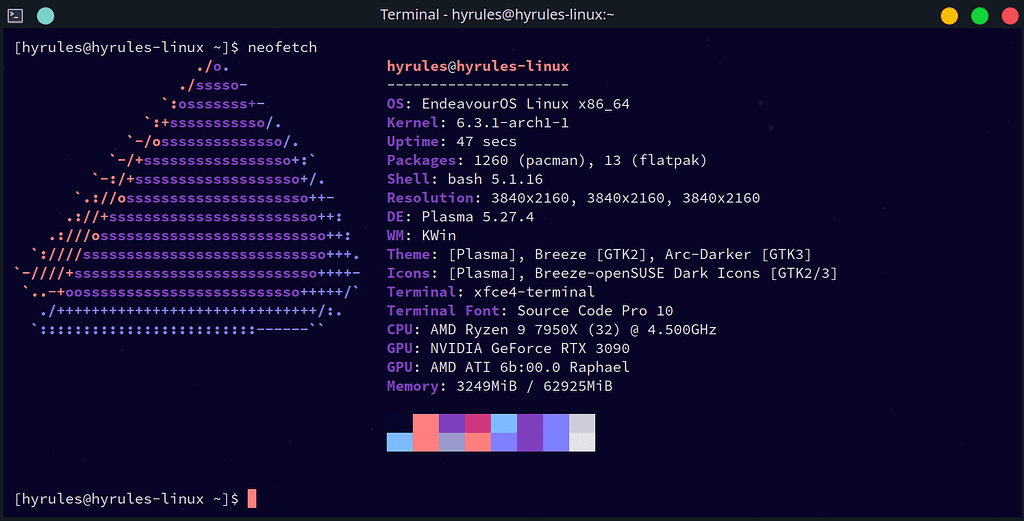1024x521 pixels.
Task: Click the dashed separator line under the header
Action: point(477,85)
